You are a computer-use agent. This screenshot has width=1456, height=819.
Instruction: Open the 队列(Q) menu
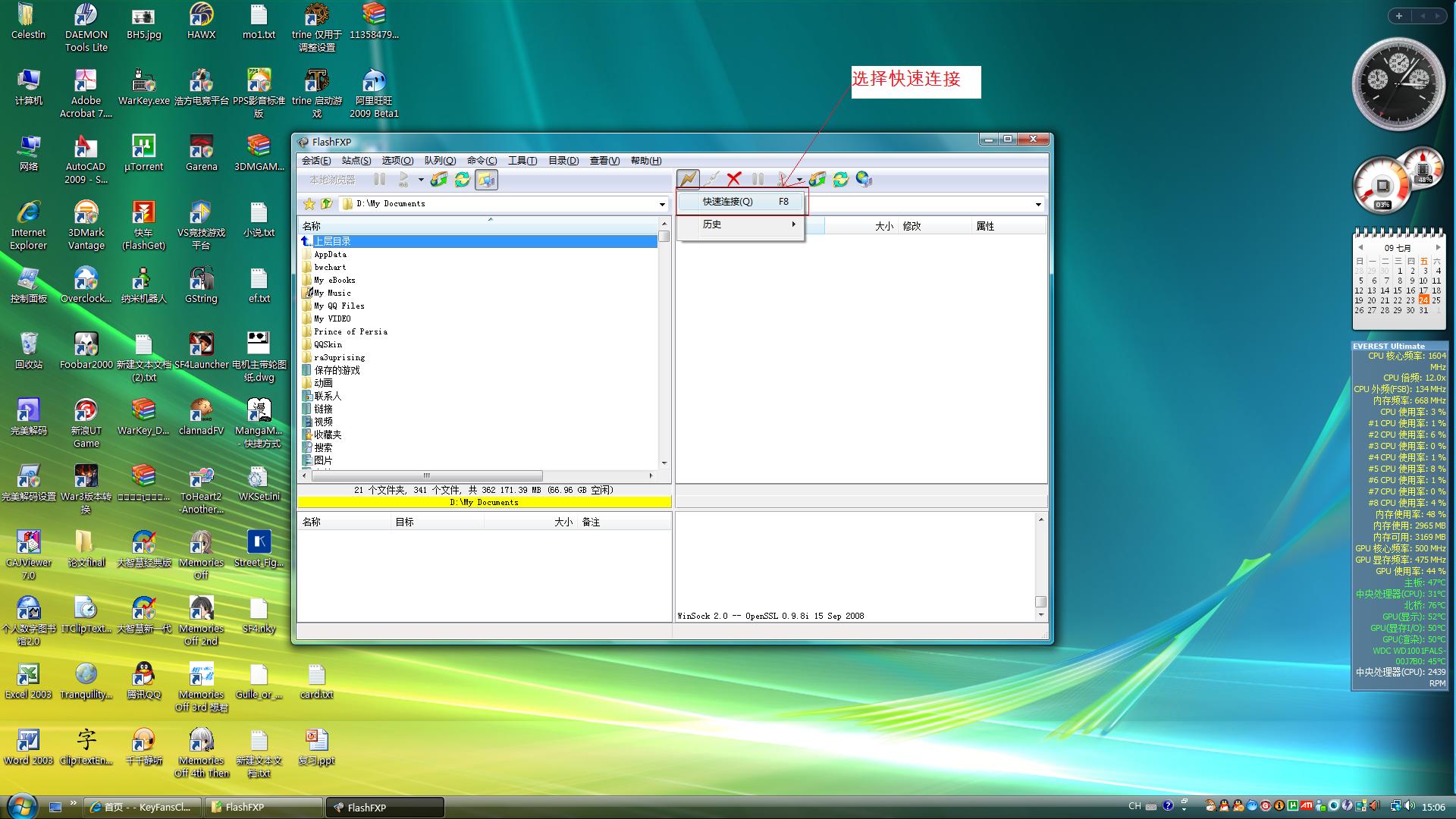point(440,161)
